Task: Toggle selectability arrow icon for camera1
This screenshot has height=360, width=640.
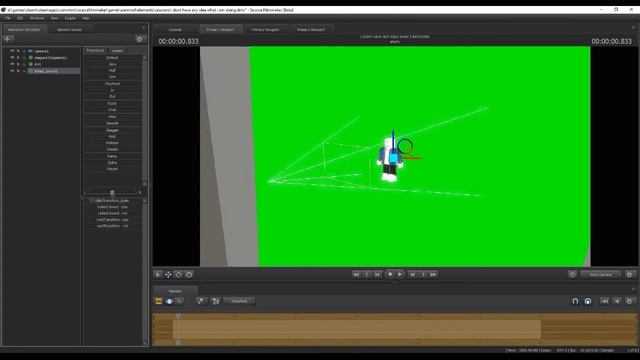Action: (18, 51)
